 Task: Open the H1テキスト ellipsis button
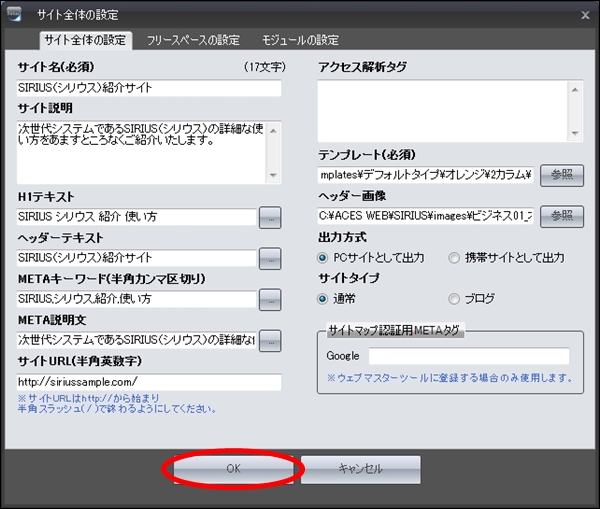(270, 217)
